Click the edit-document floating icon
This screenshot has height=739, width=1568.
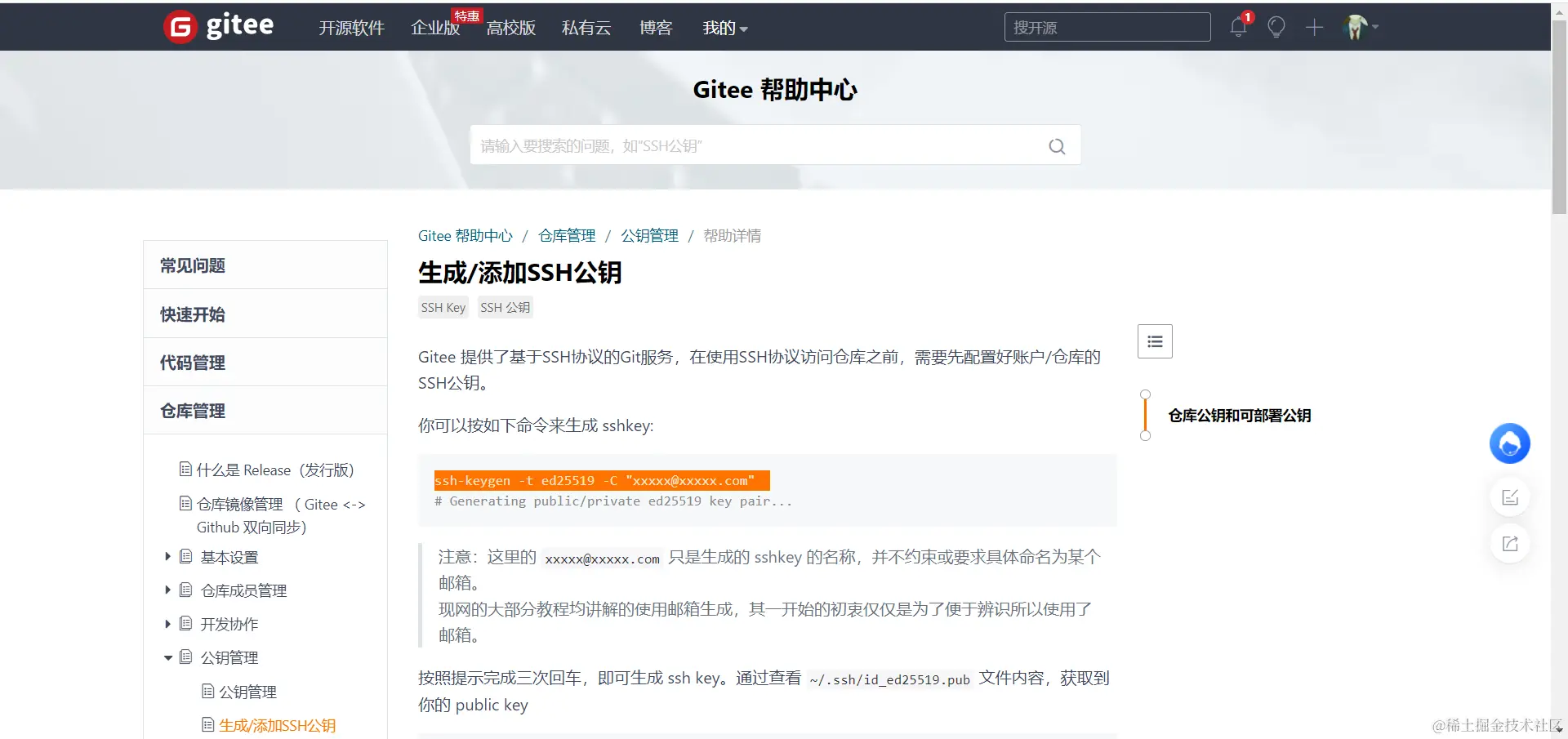point(1510,496)
